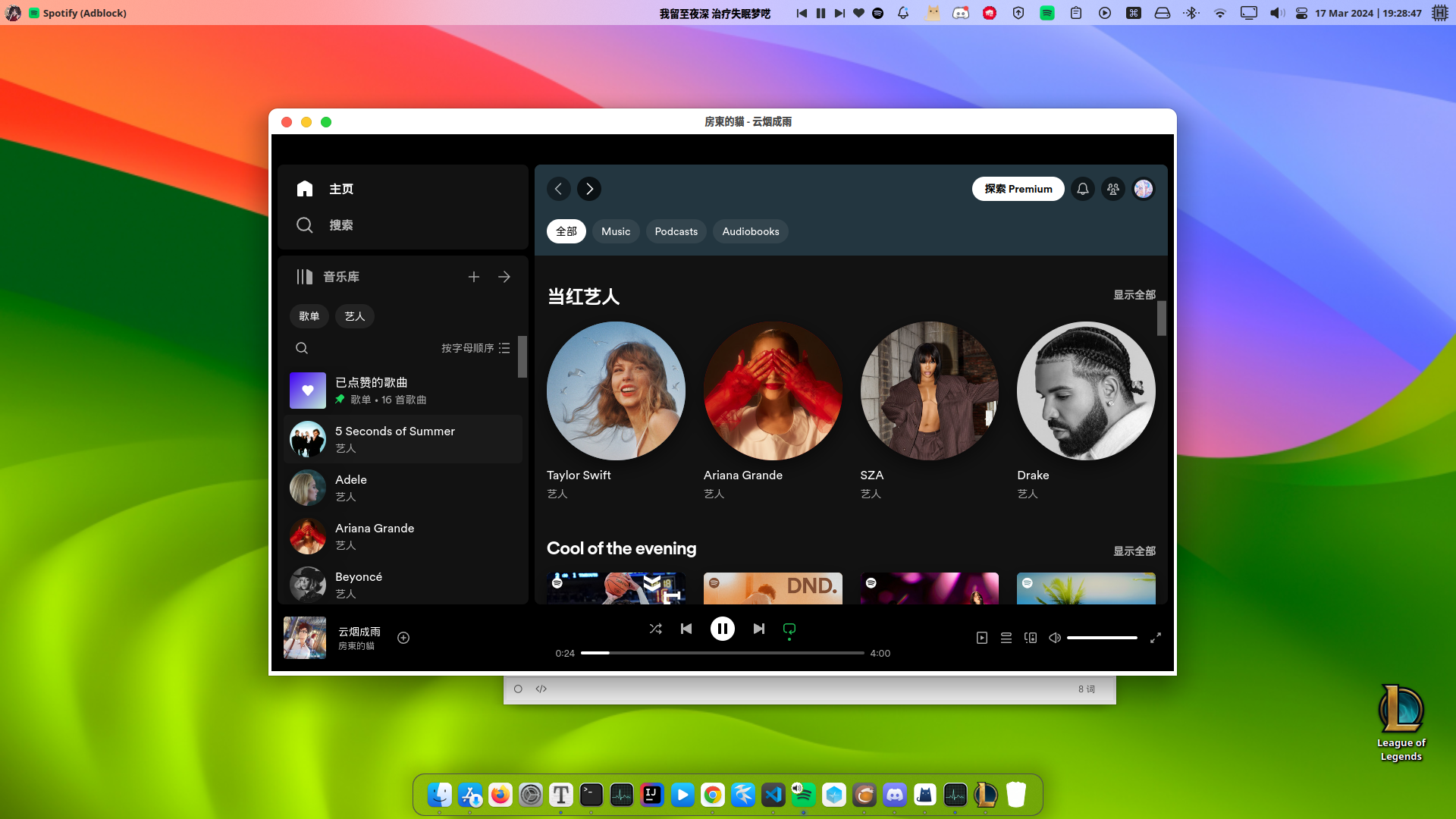Open the play queue icon
Screen dimensions: 1456x819
[1006, 638]
